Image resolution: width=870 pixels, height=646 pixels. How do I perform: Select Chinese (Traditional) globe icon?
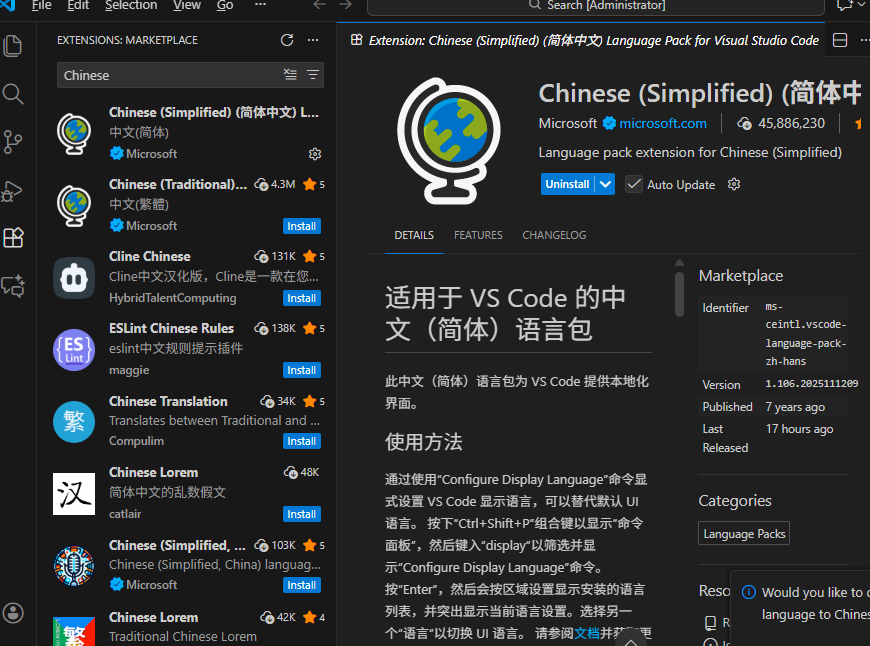[x=74, y=205]
